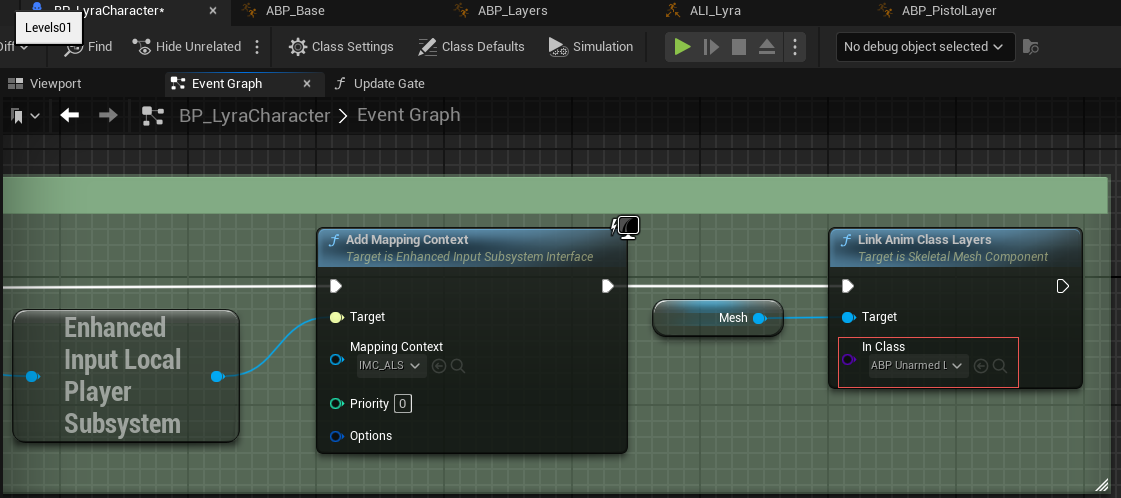Click the Eject button
The height and width of the screenshot is (498, 1121).
click(x=767, y=46)
